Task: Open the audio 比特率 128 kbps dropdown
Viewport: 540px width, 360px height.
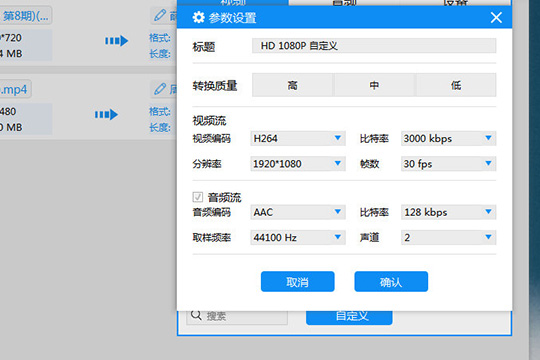Action: [448, 212]
